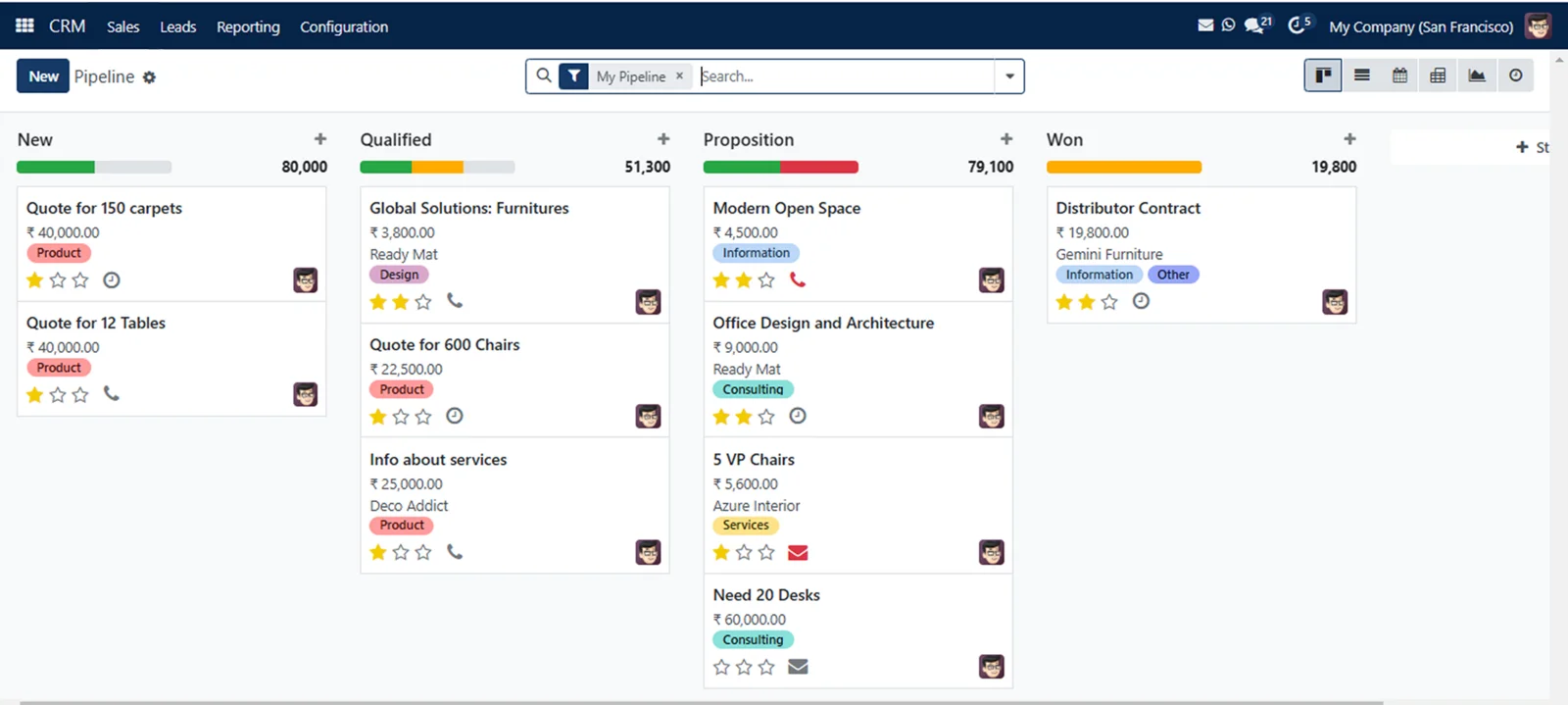Open the WhatsApp icon in top bar

tap(1228, 25)
